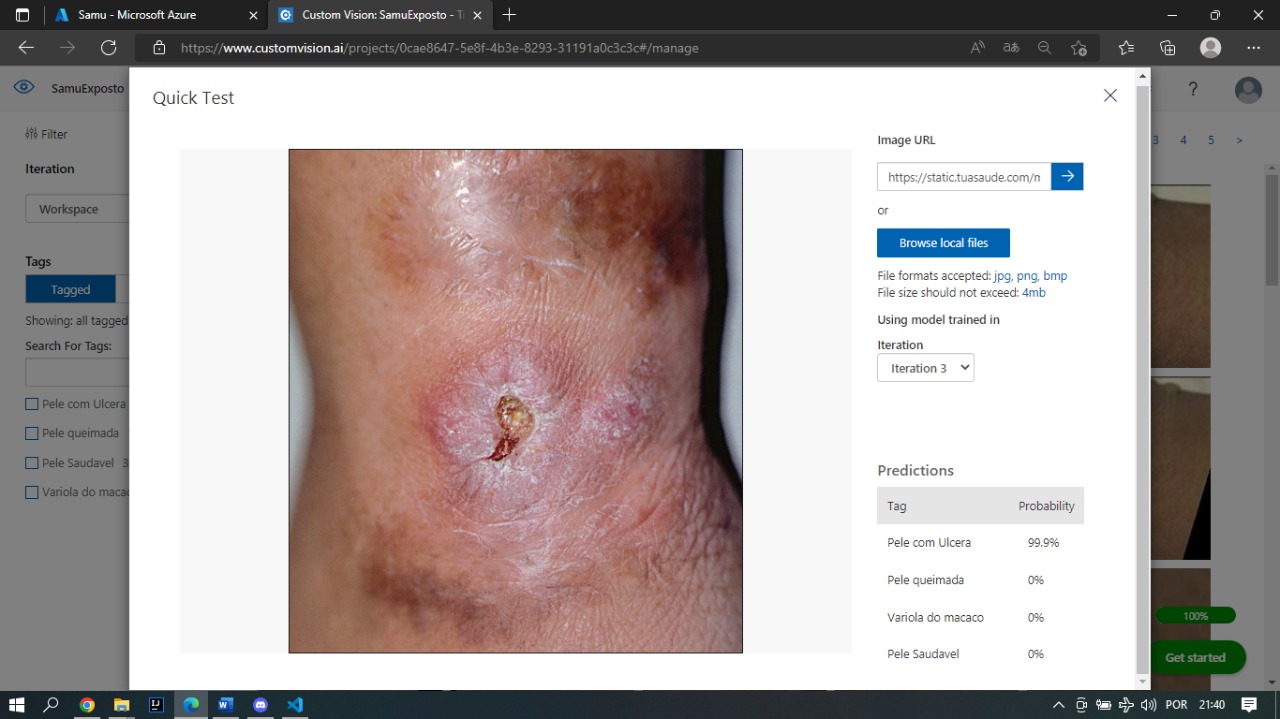The width and height of the screenshot is (1280, 719).
Task: Click the Image URL input field
Action: coord(963,177)
